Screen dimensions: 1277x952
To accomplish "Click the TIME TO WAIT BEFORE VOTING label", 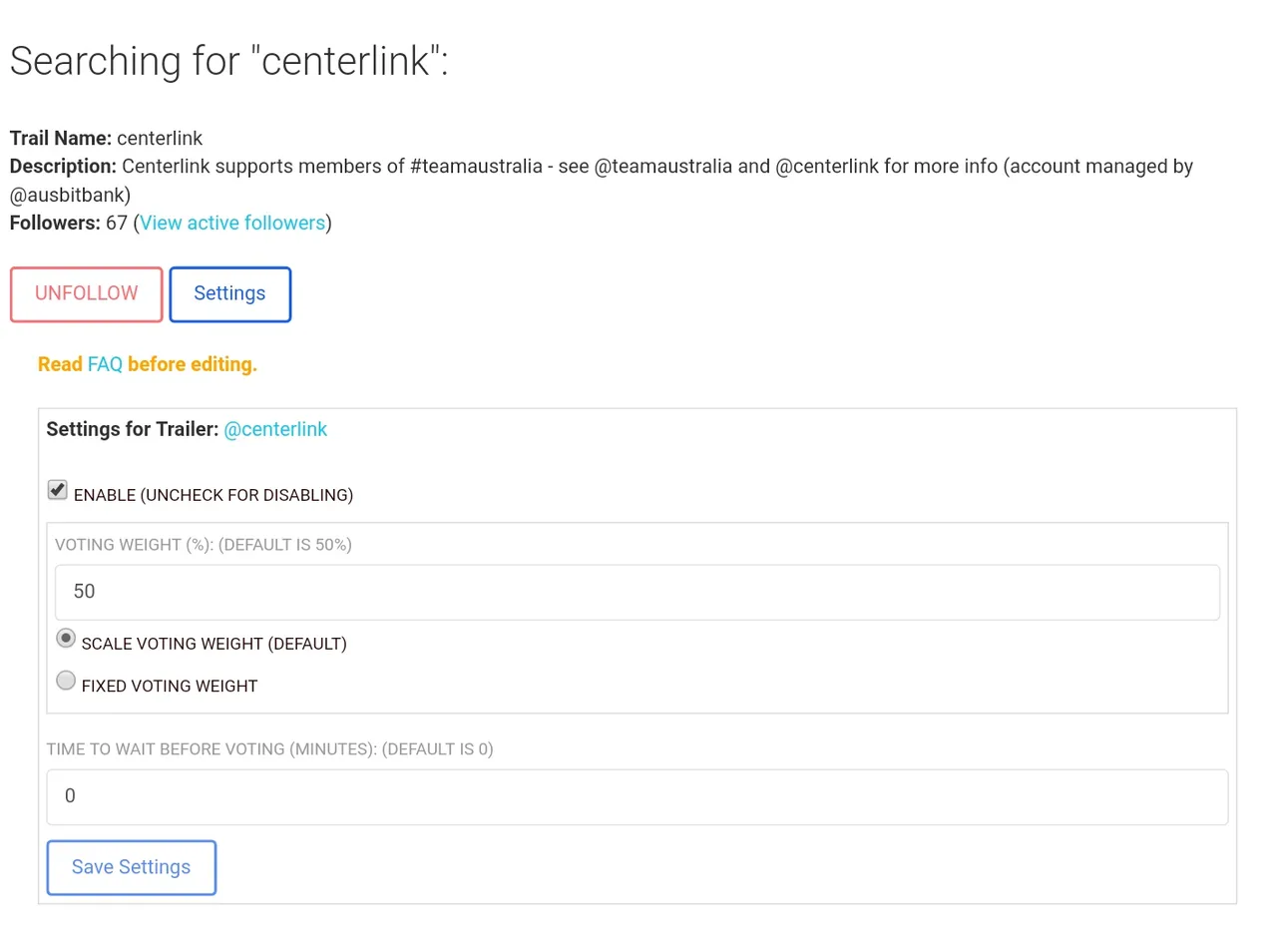I will pos(269,749).
